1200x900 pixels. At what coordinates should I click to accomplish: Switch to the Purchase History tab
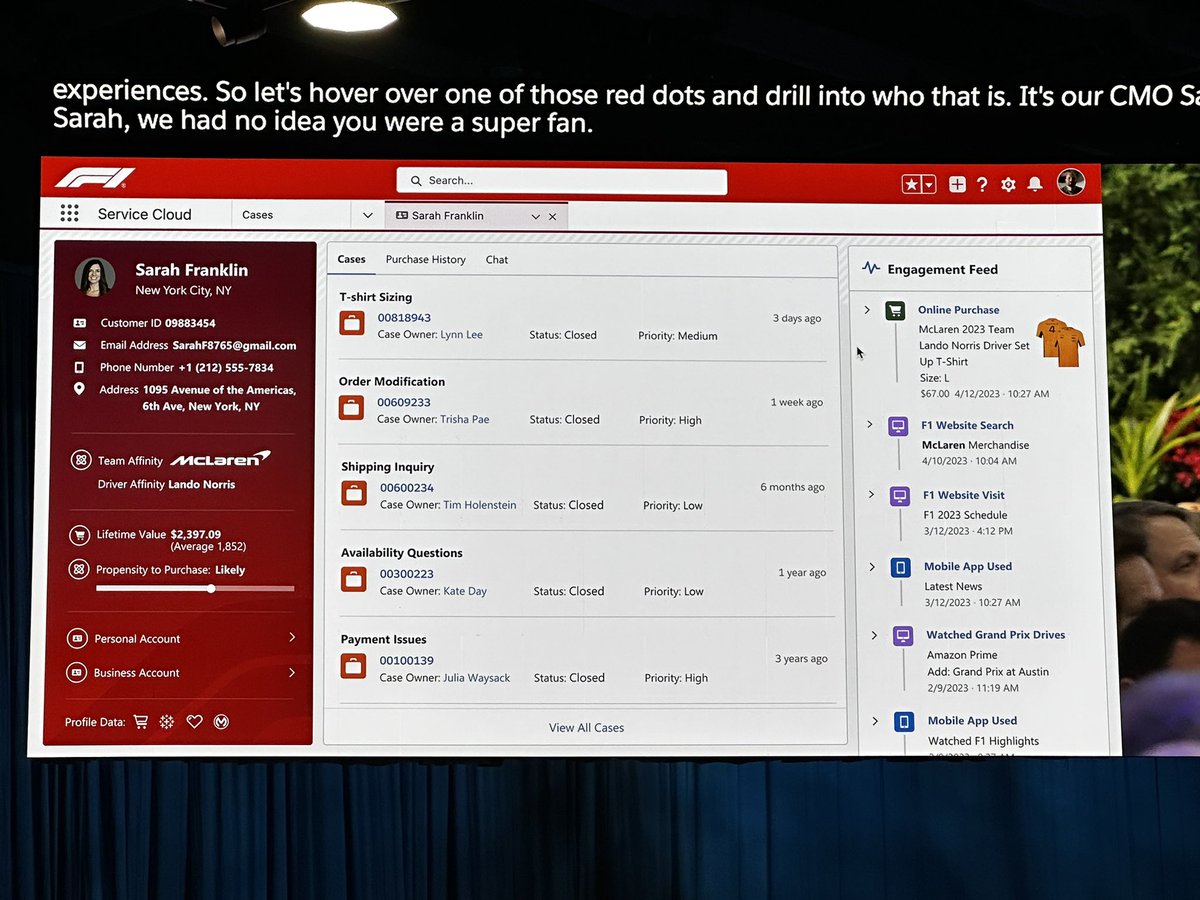coord(425,259)
